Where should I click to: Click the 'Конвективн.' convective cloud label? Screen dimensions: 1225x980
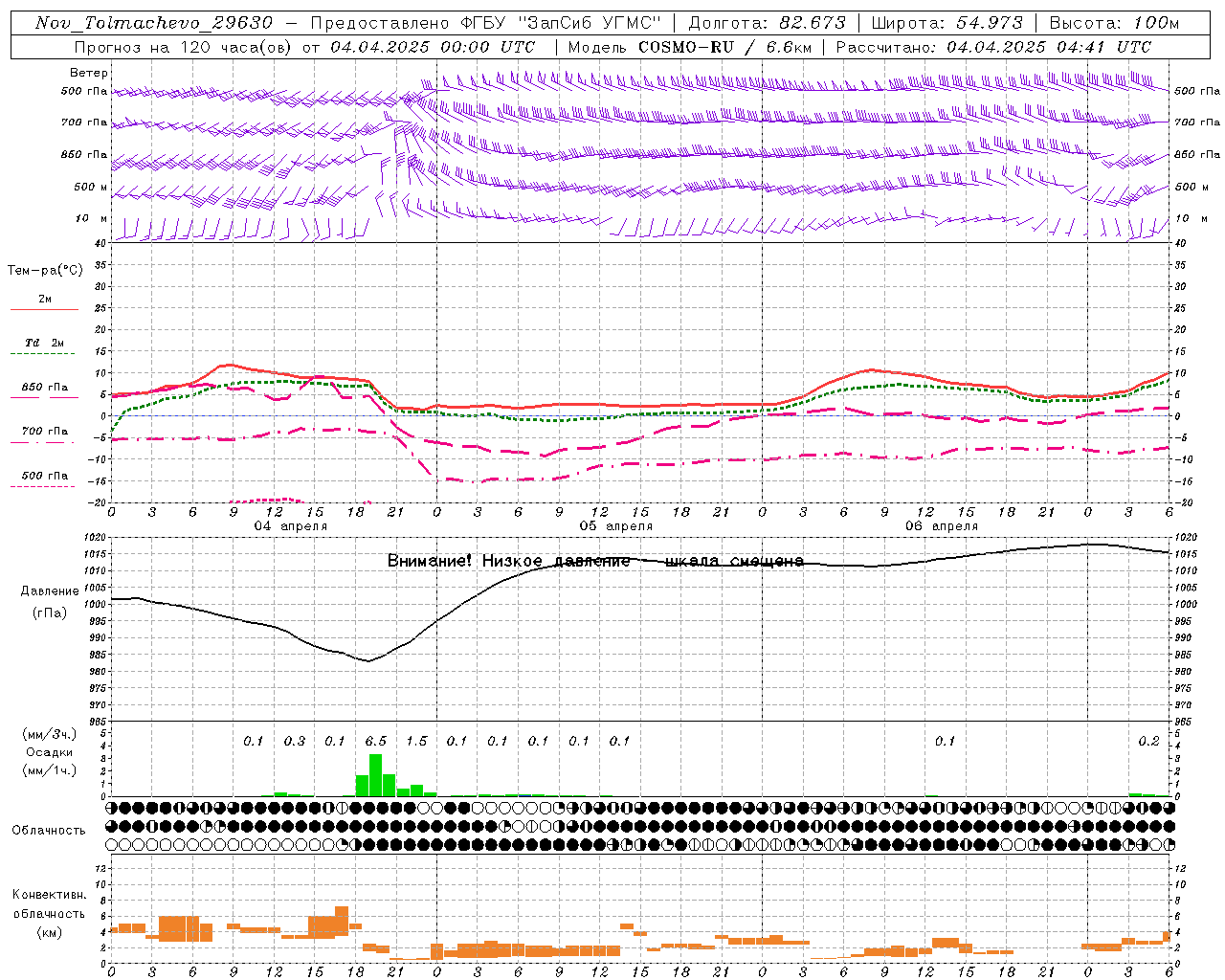coord(49,895)
